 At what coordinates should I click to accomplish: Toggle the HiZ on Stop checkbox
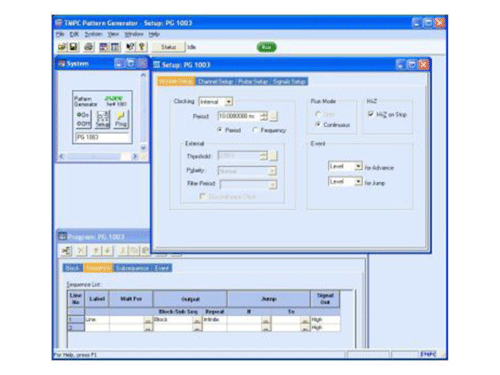[371, 114]
